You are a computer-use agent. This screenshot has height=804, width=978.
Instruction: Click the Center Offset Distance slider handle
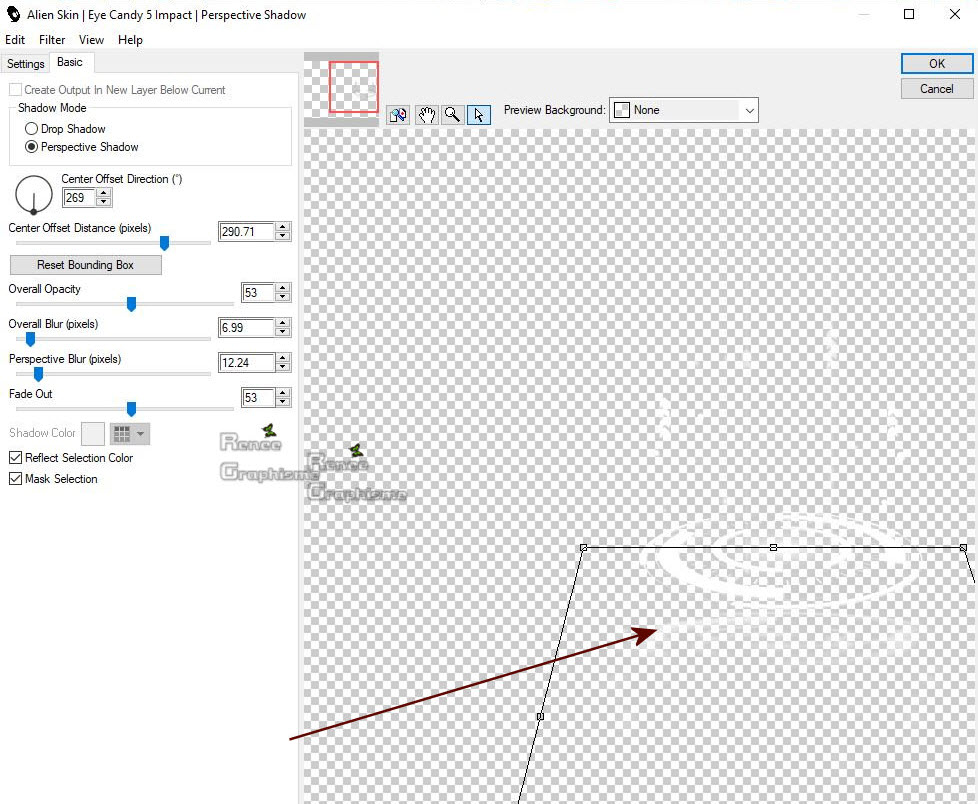click(x=165, y=243)
